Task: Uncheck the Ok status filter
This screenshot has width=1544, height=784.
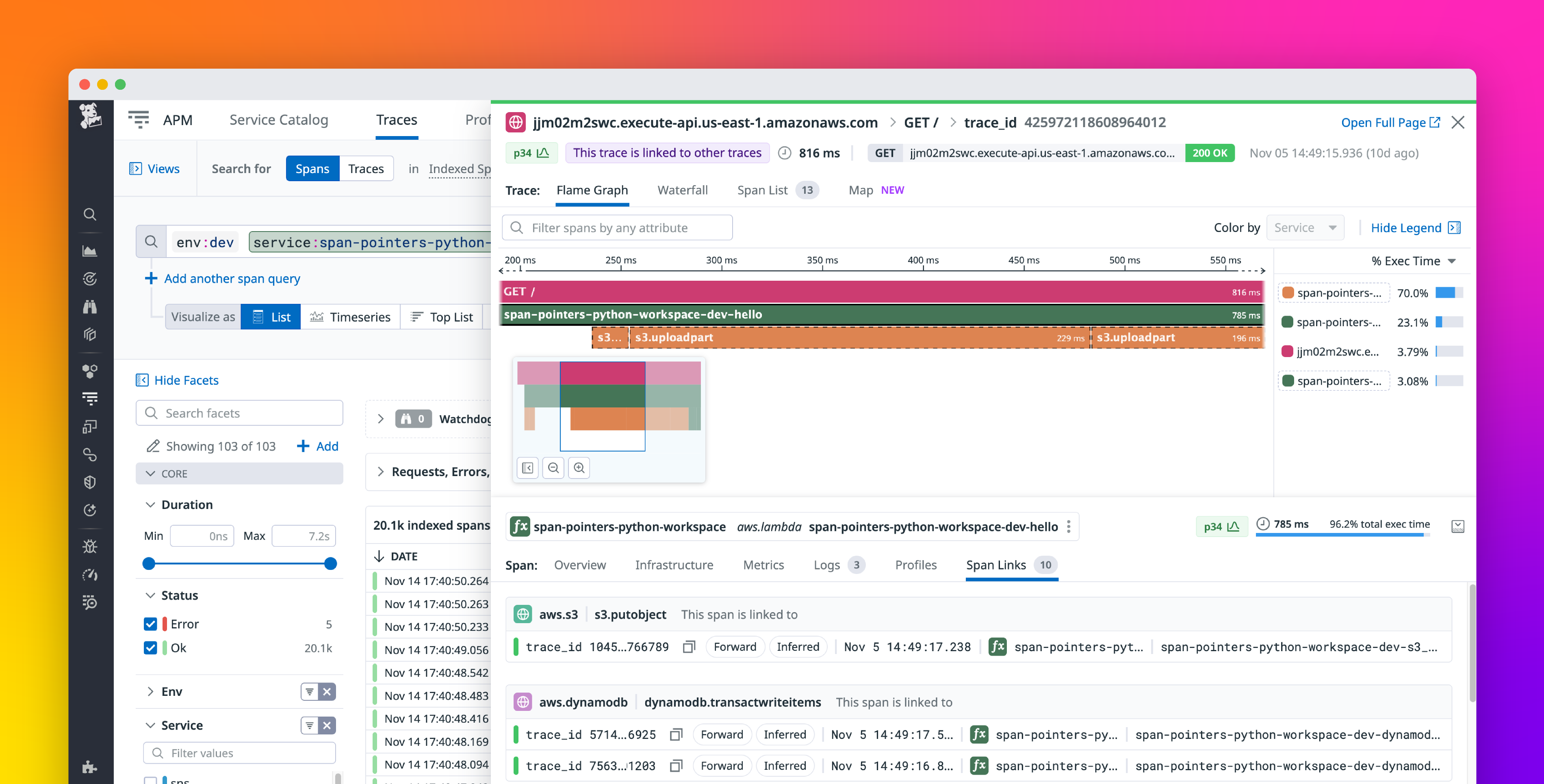Action: (150, 648)
